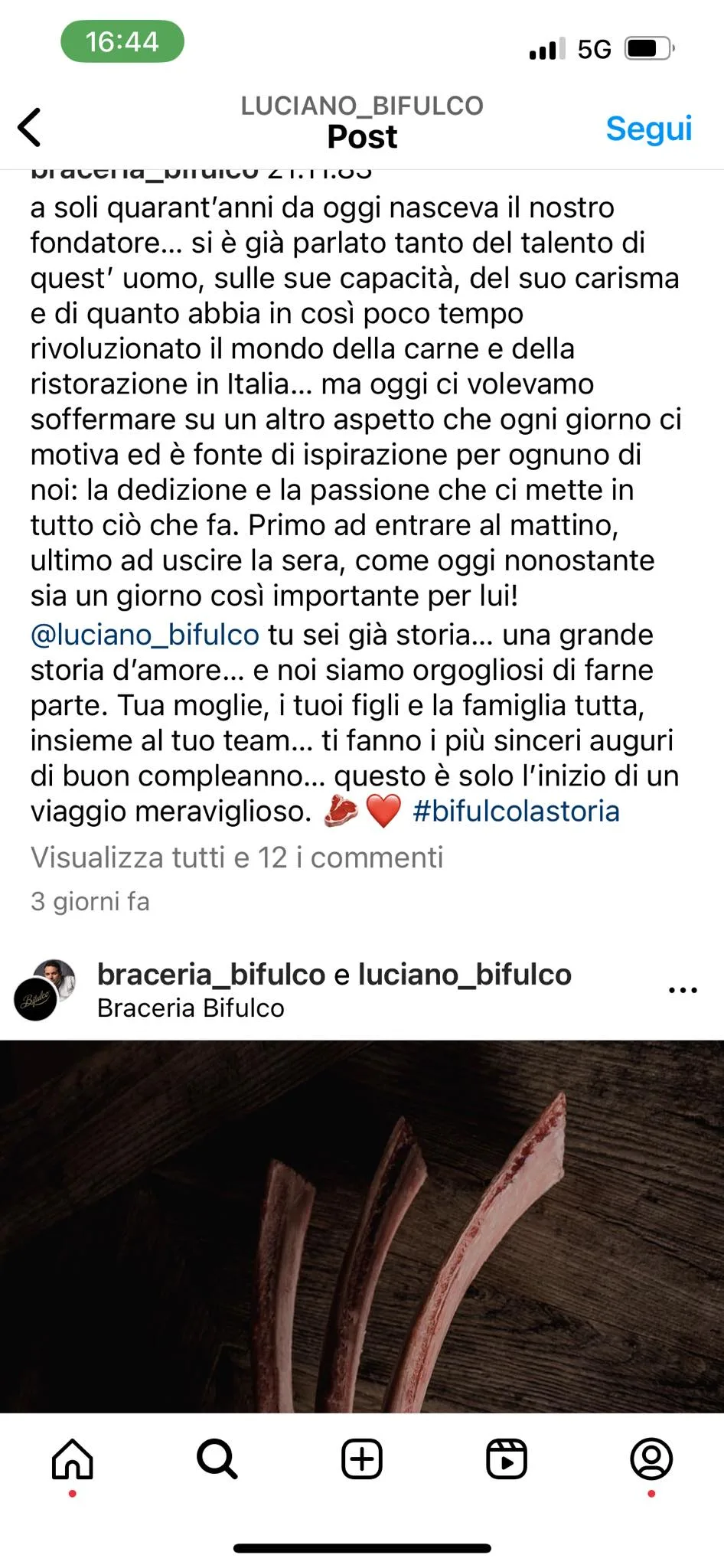Screen dimensions: 724x1568
Task: Tap the new post plus icon
Action: click(362, 1459)
